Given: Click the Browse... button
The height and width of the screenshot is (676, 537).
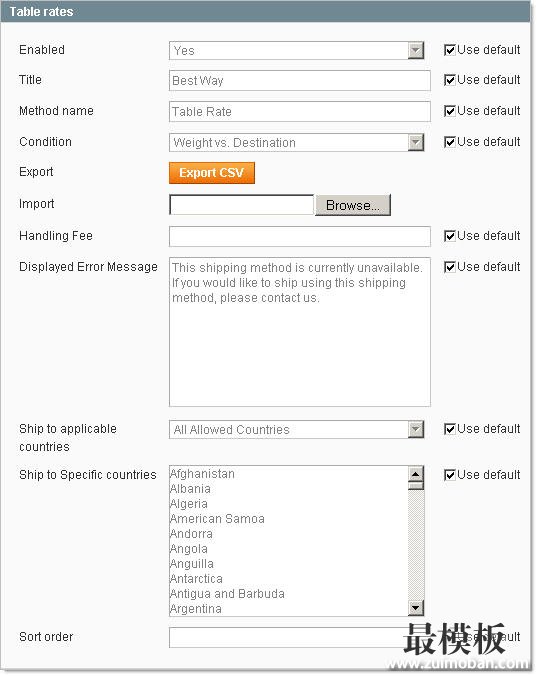Looking at the screenshot, I should point(353,205).
